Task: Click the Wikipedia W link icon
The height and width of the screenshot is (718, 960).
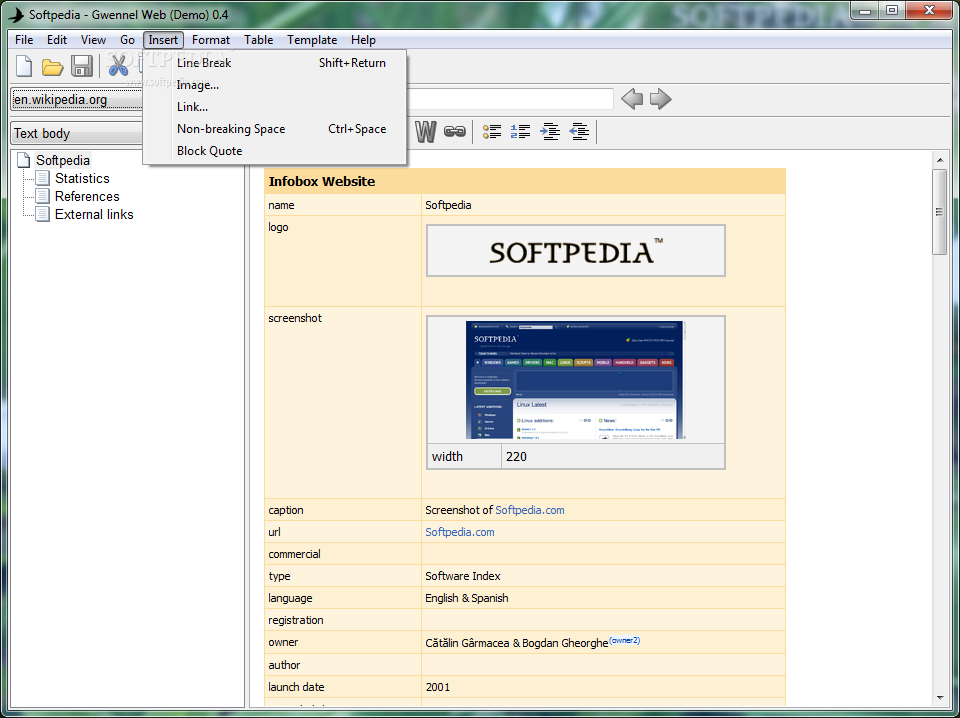Action: 426,131
